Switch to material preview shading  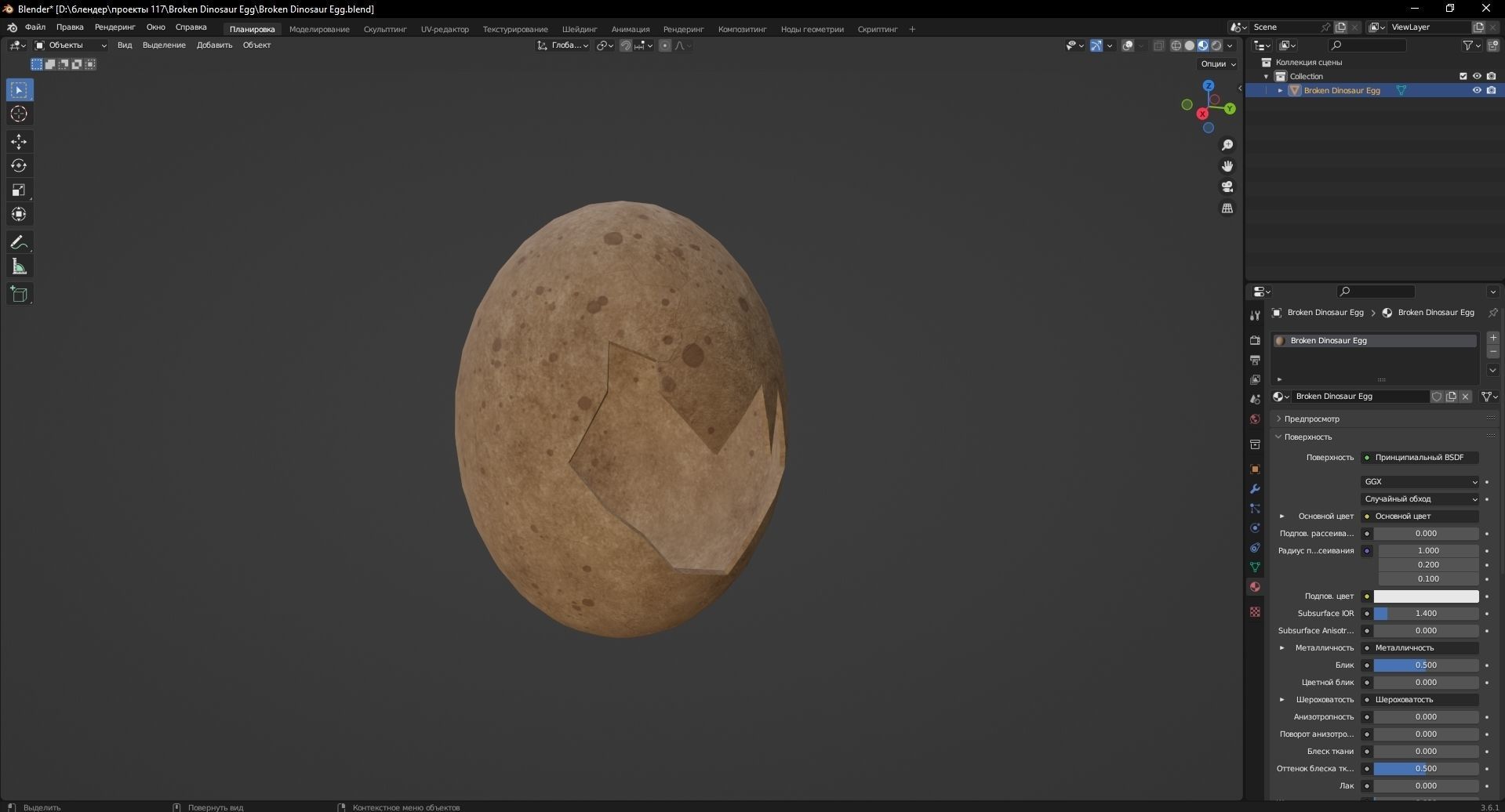pos(1202,45)
